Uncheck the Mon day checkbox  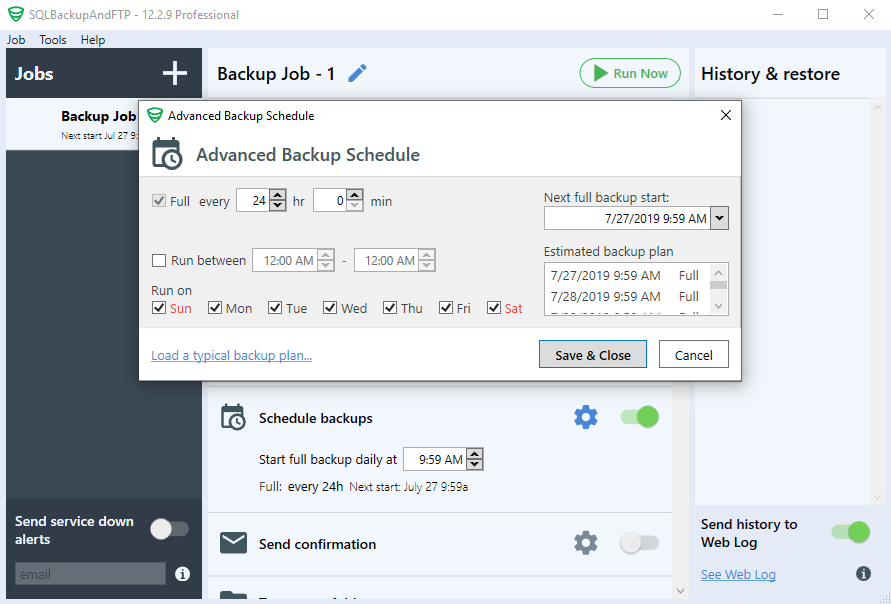pyautogui.click(x=215, y=308)
